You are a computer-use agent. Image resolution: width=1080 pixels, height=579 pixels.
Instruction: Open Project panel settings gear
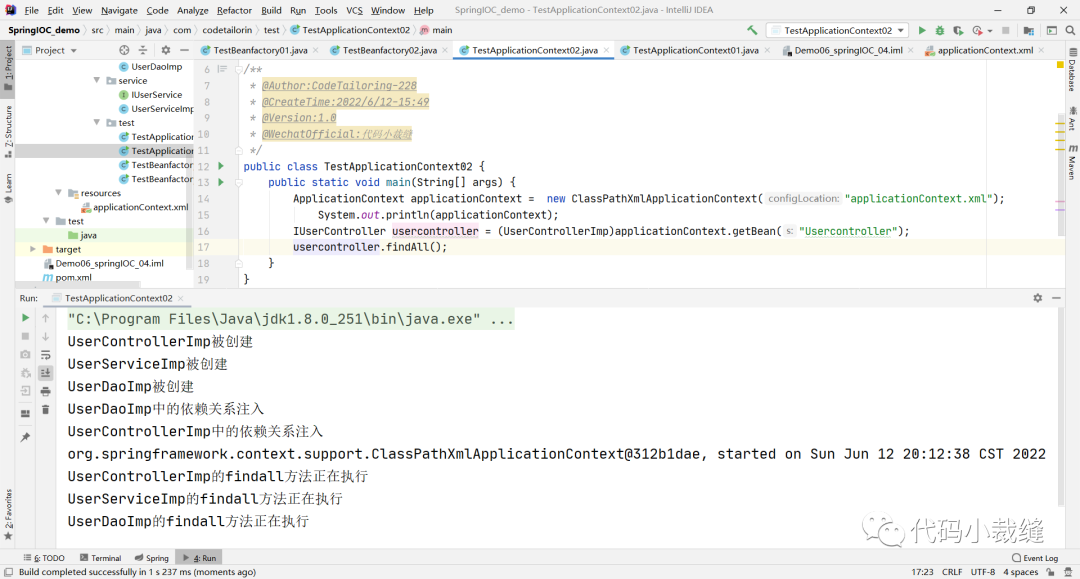165,50
